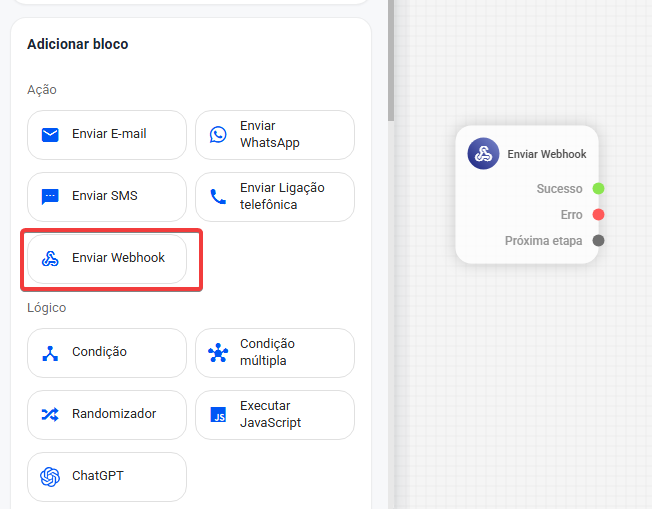The image size is (652, 509).
Task: Add a Condição múltipla block
Action: tap(275, 353)
